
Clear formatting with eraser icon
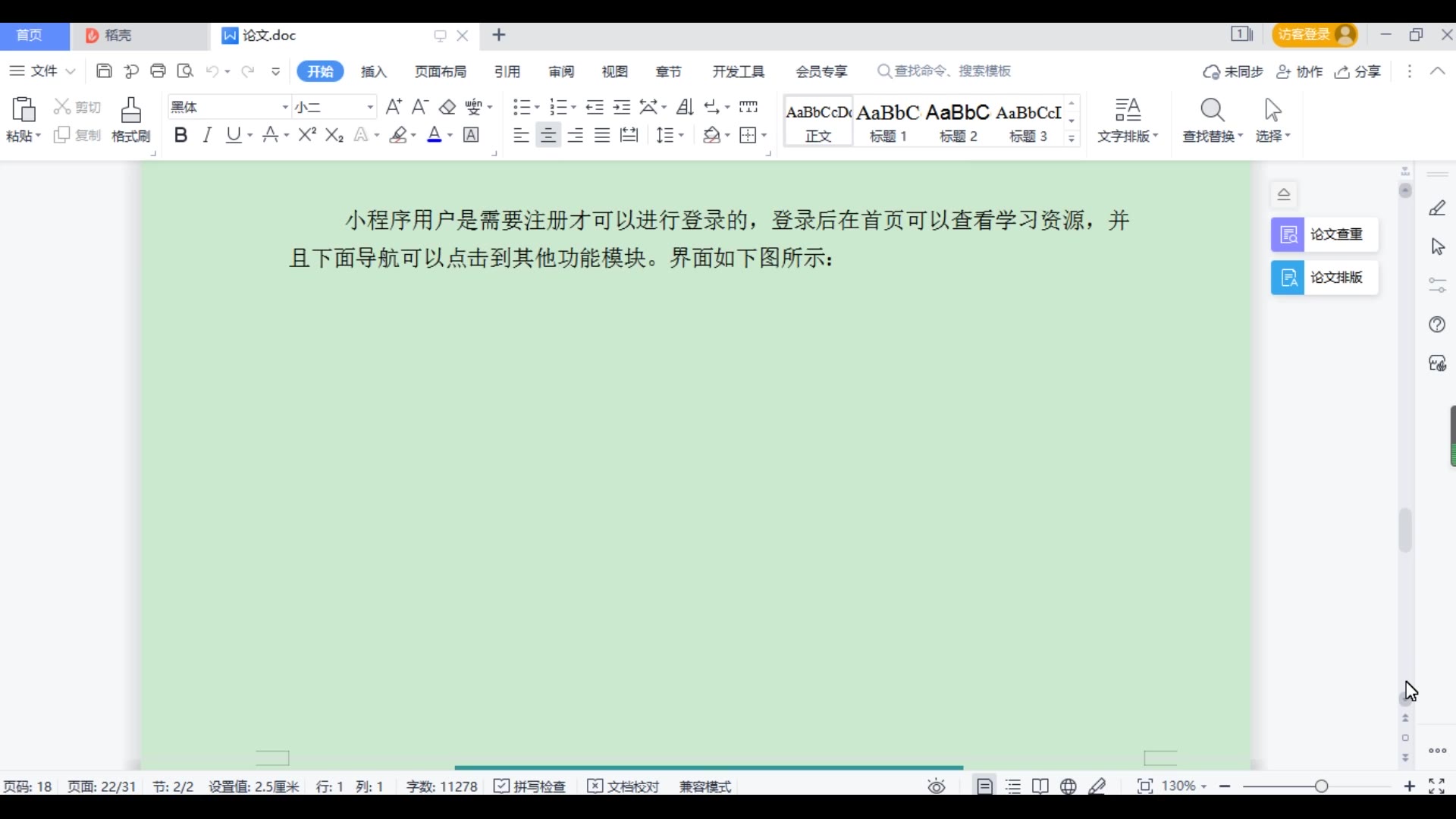coord(447,107)
